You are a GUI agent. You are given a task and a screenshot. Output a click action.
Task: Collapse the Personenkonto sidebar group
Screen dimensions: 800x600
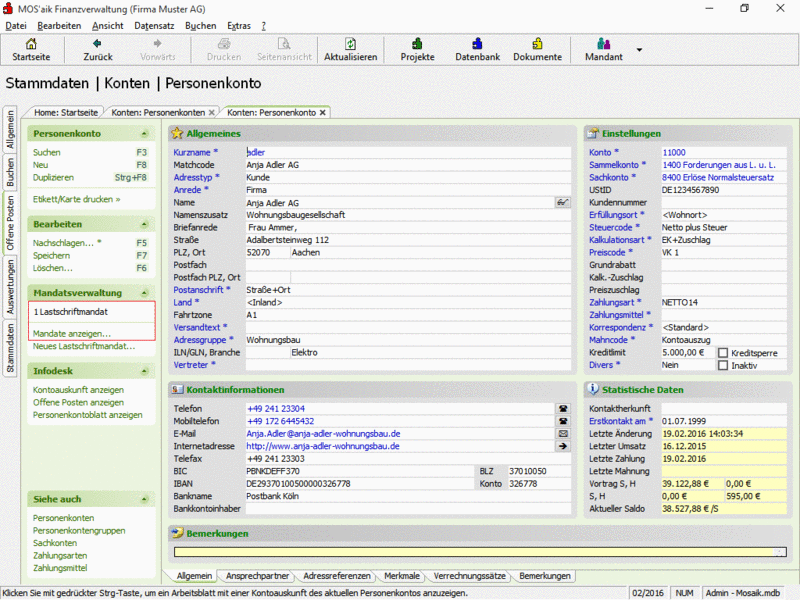(144, 134)
